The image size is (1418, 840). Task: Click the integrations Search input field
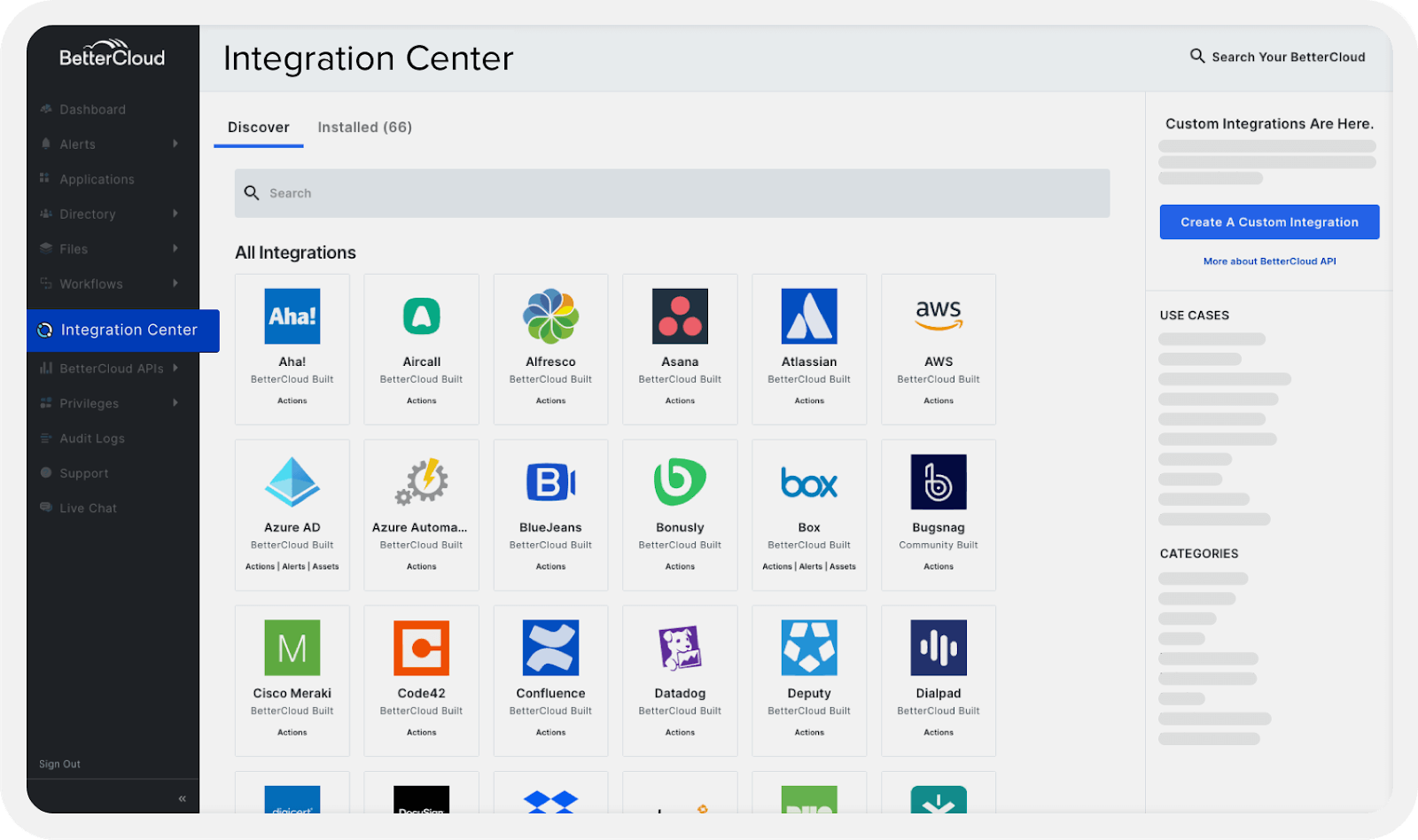pos(673,193)
